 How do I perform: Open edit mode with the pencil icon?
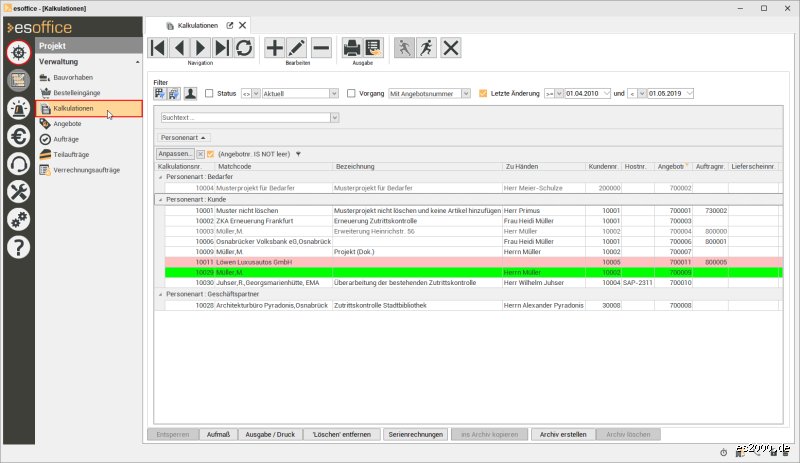[297, 48]
